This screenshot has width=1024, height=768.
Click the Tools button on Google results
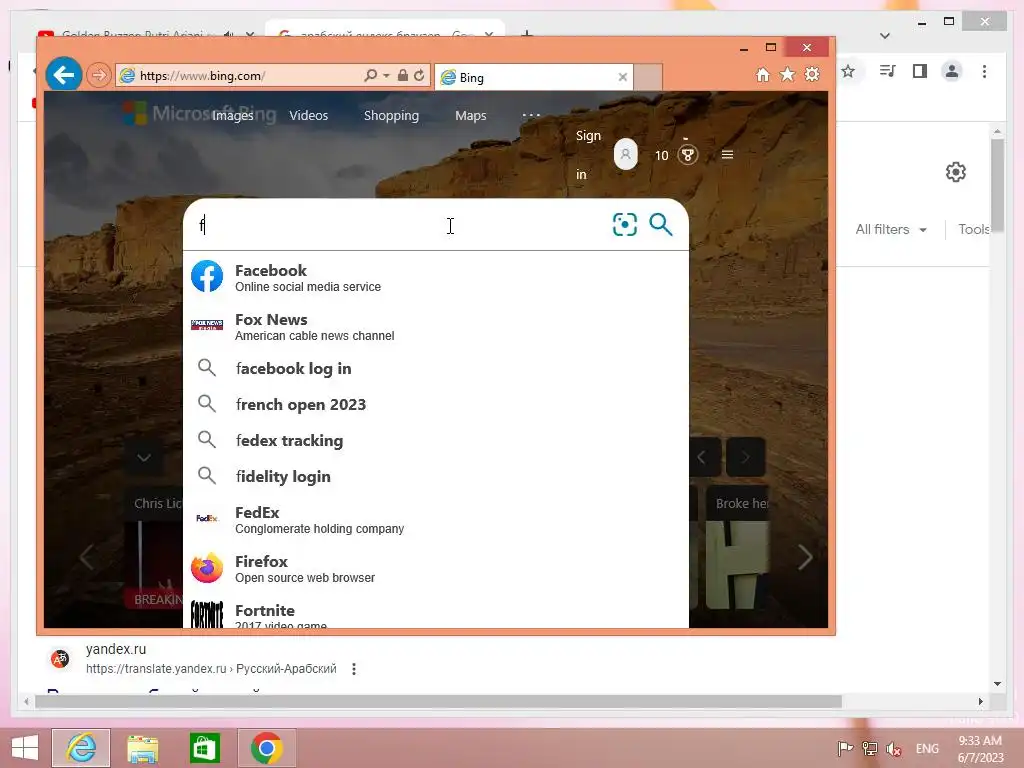pyautogui.click(x=974, y=229)
